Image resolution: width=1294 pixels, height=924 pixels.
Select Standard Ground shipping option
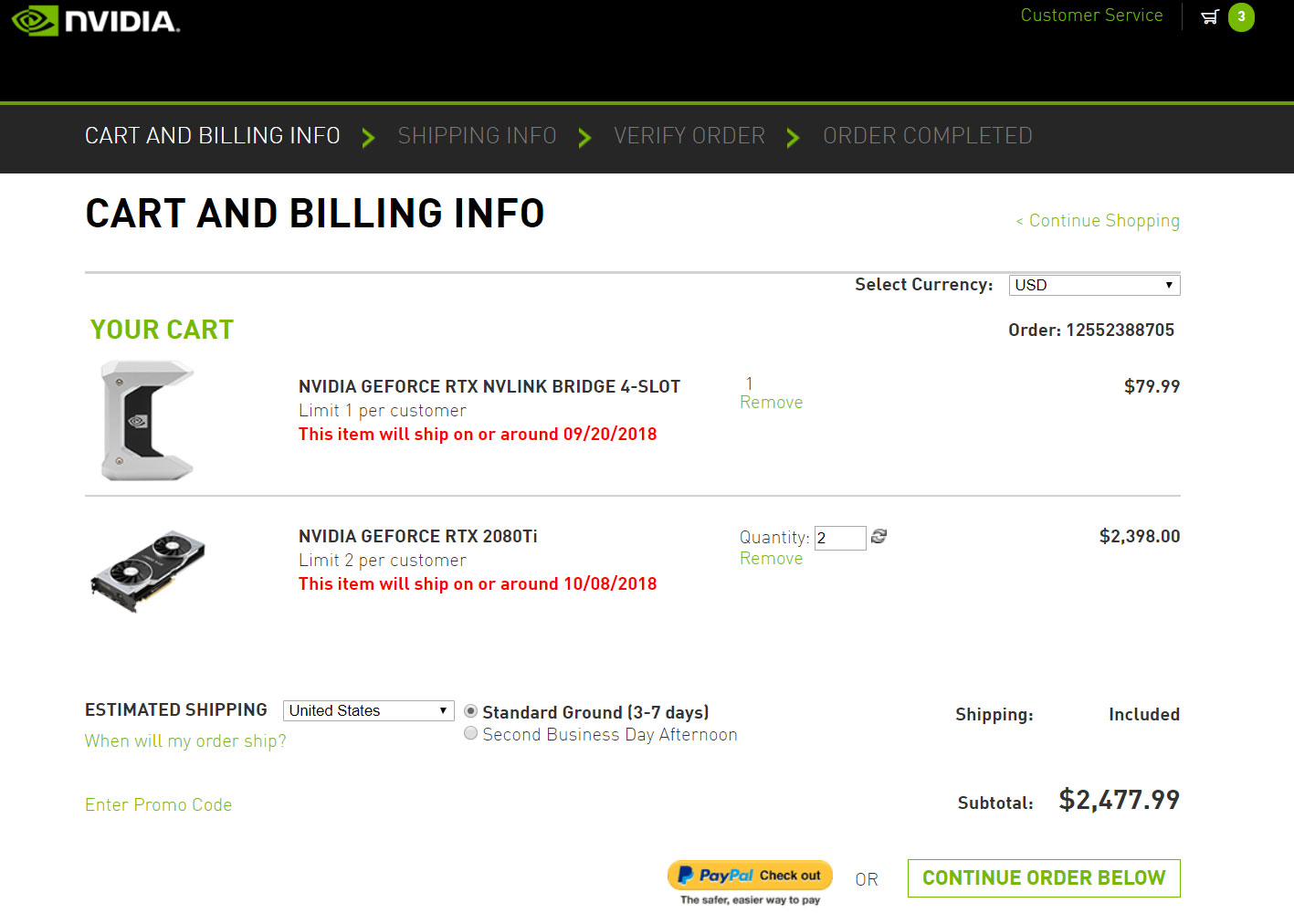(470, 711)
